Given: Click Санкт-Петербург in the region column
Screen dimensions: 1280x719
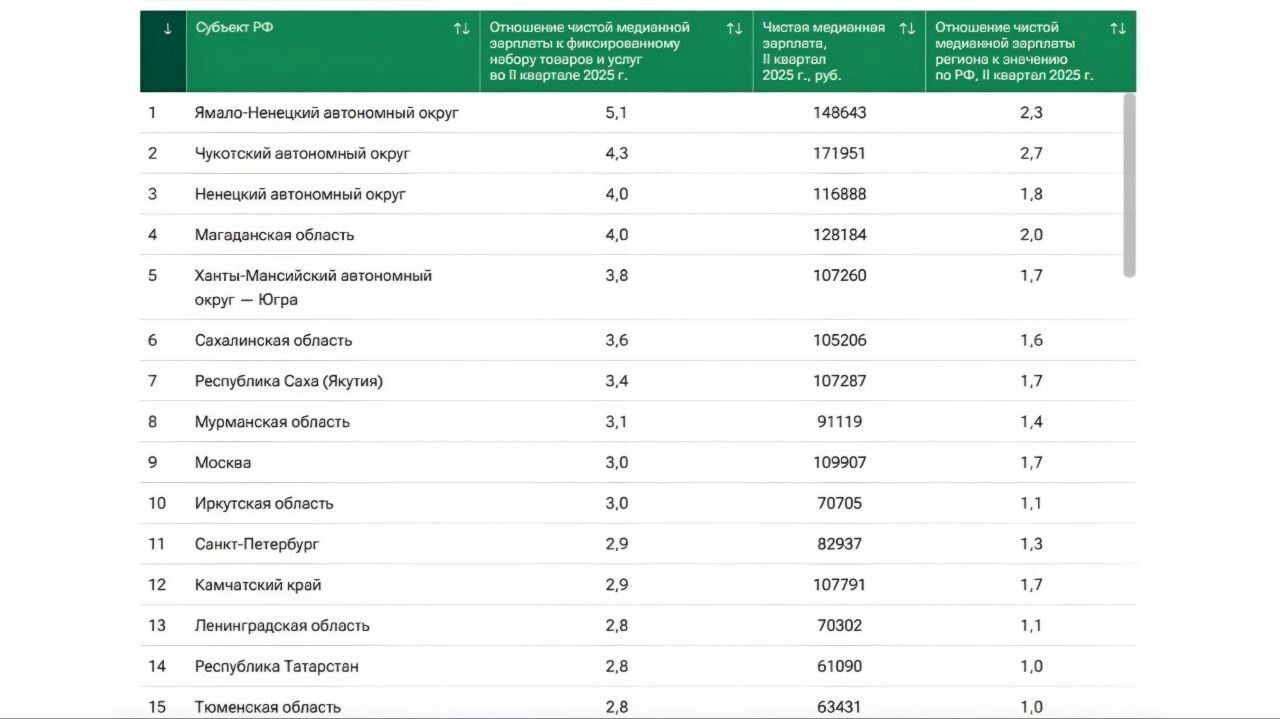Looking at the screenshot, I should (x=257, y=544).
